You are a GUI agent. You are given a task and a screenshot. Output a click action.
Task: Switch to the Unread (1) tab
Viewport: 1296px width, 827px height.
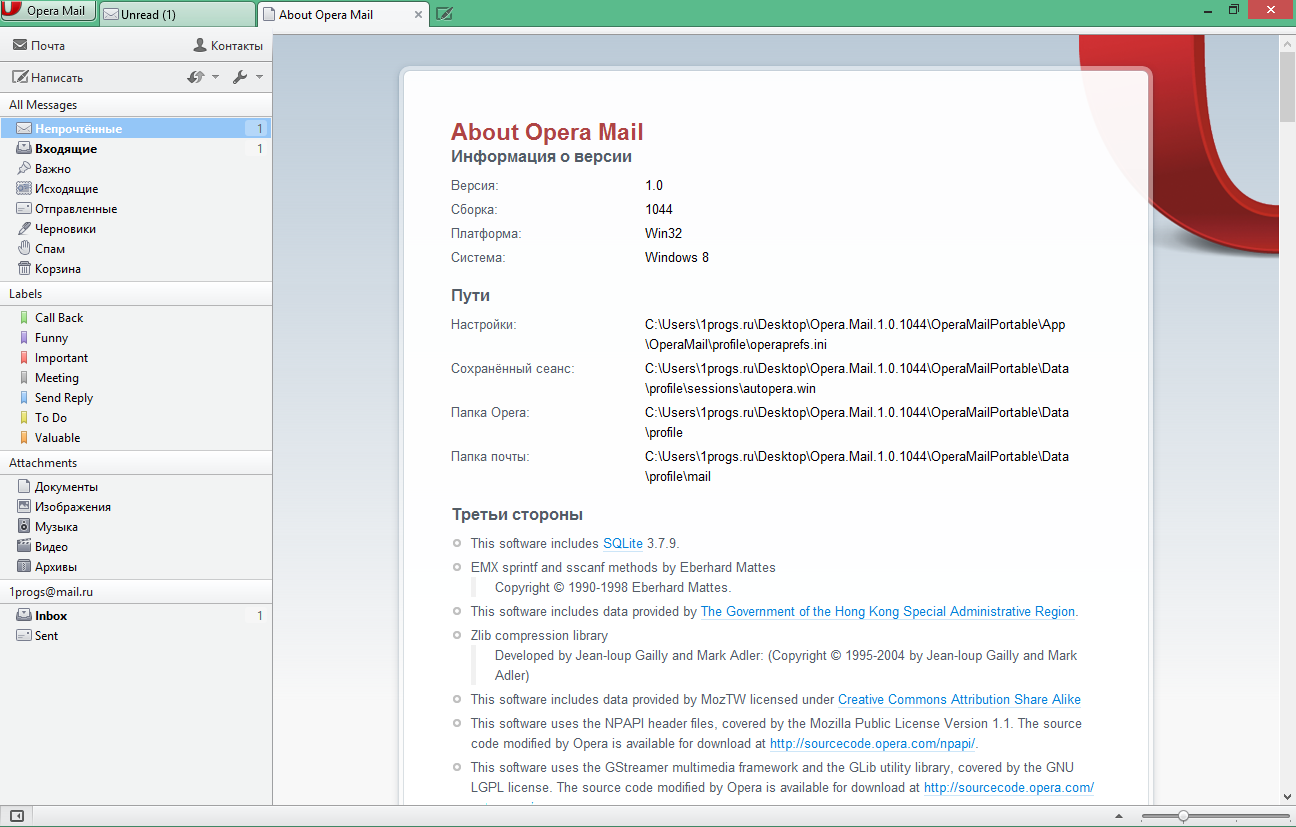[x=177, y=14]
